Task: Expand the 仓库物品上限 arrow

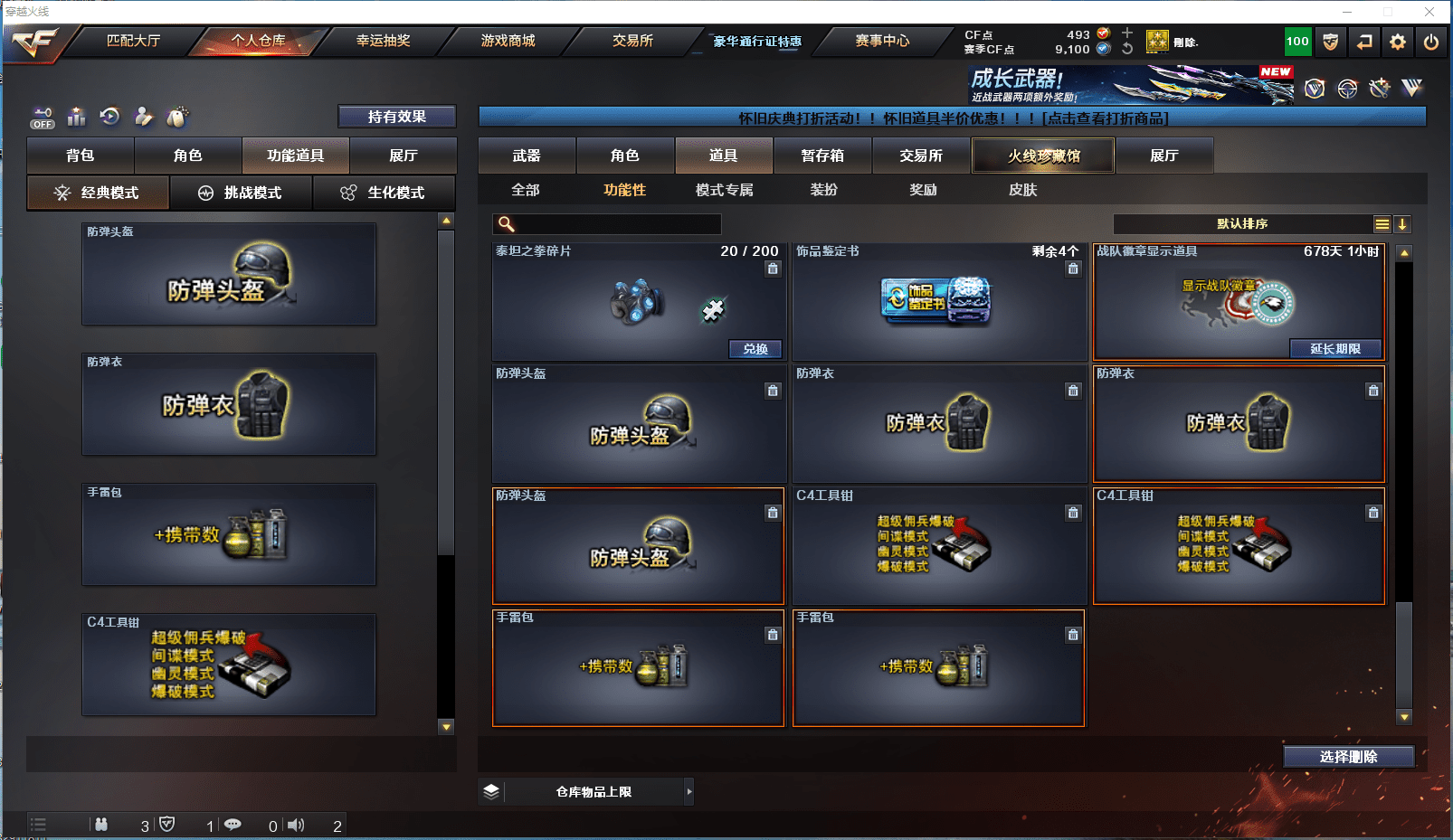Action: point(689,791)
